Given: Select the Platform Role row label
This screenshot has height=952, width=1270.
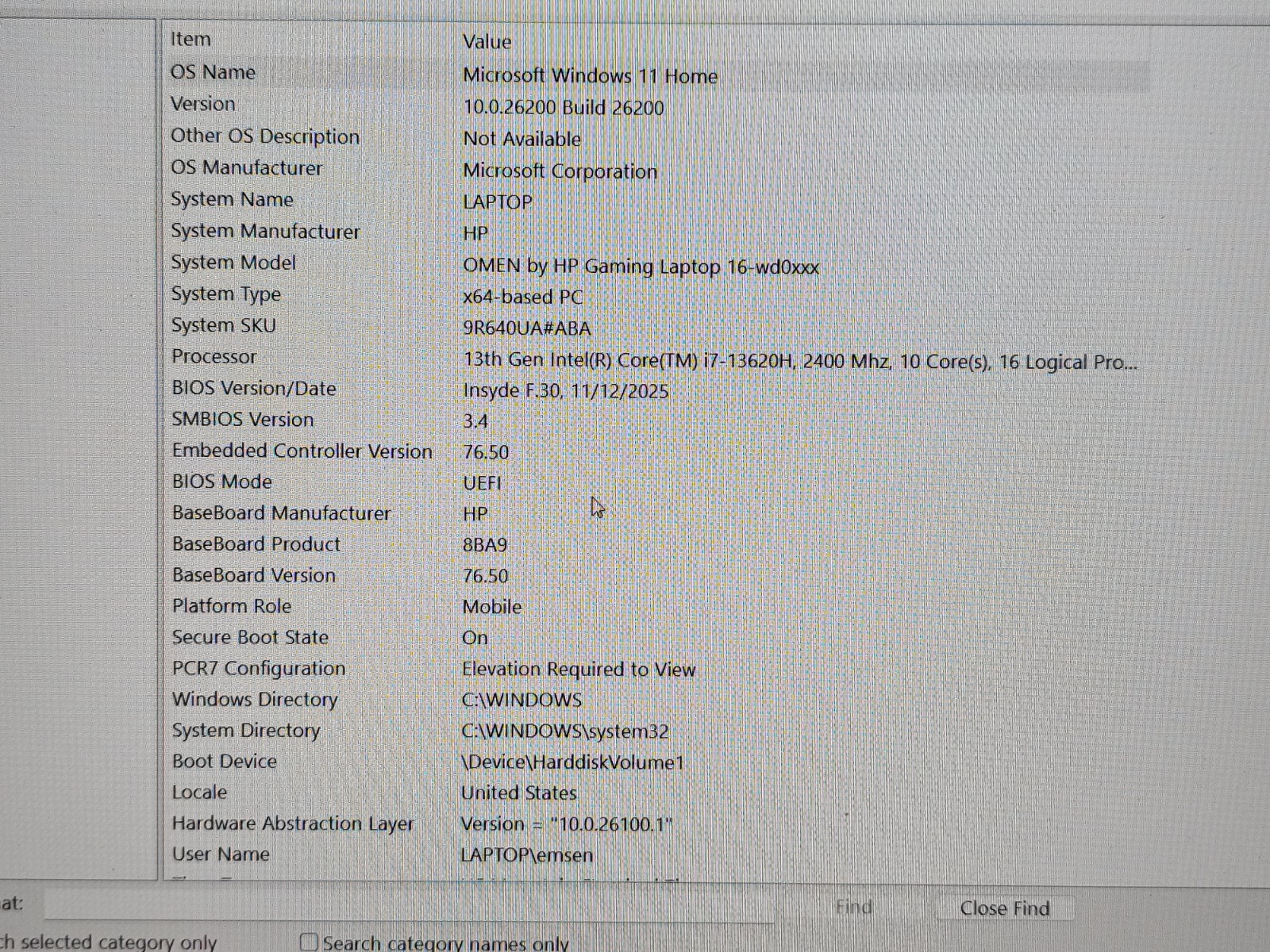Looking at the screenshot, I should pyautogui.click(x=232, y=606).
